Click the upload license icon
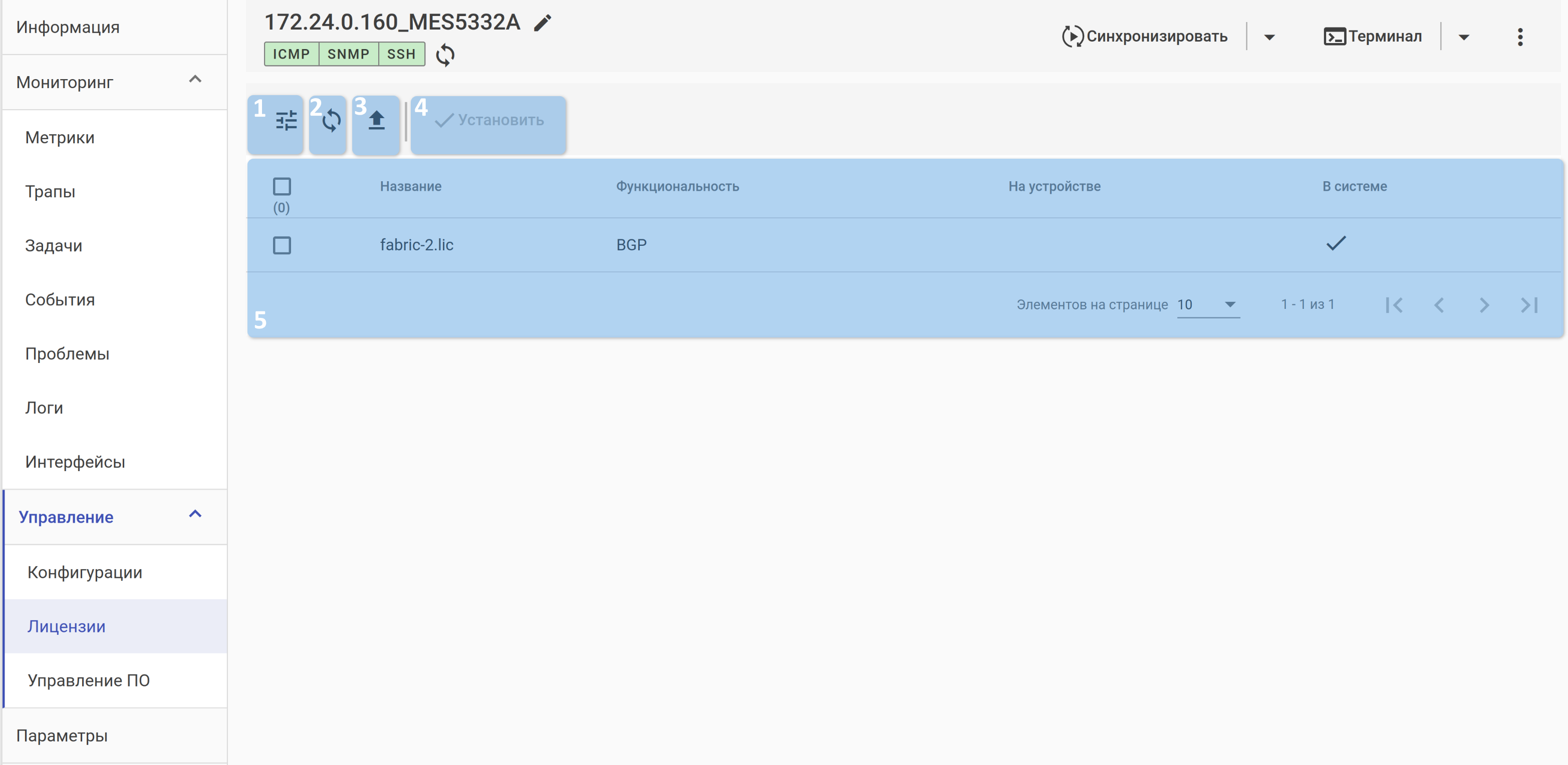Image resolution: width=1568 pixels, height=765 pixels. pos(377,120)
